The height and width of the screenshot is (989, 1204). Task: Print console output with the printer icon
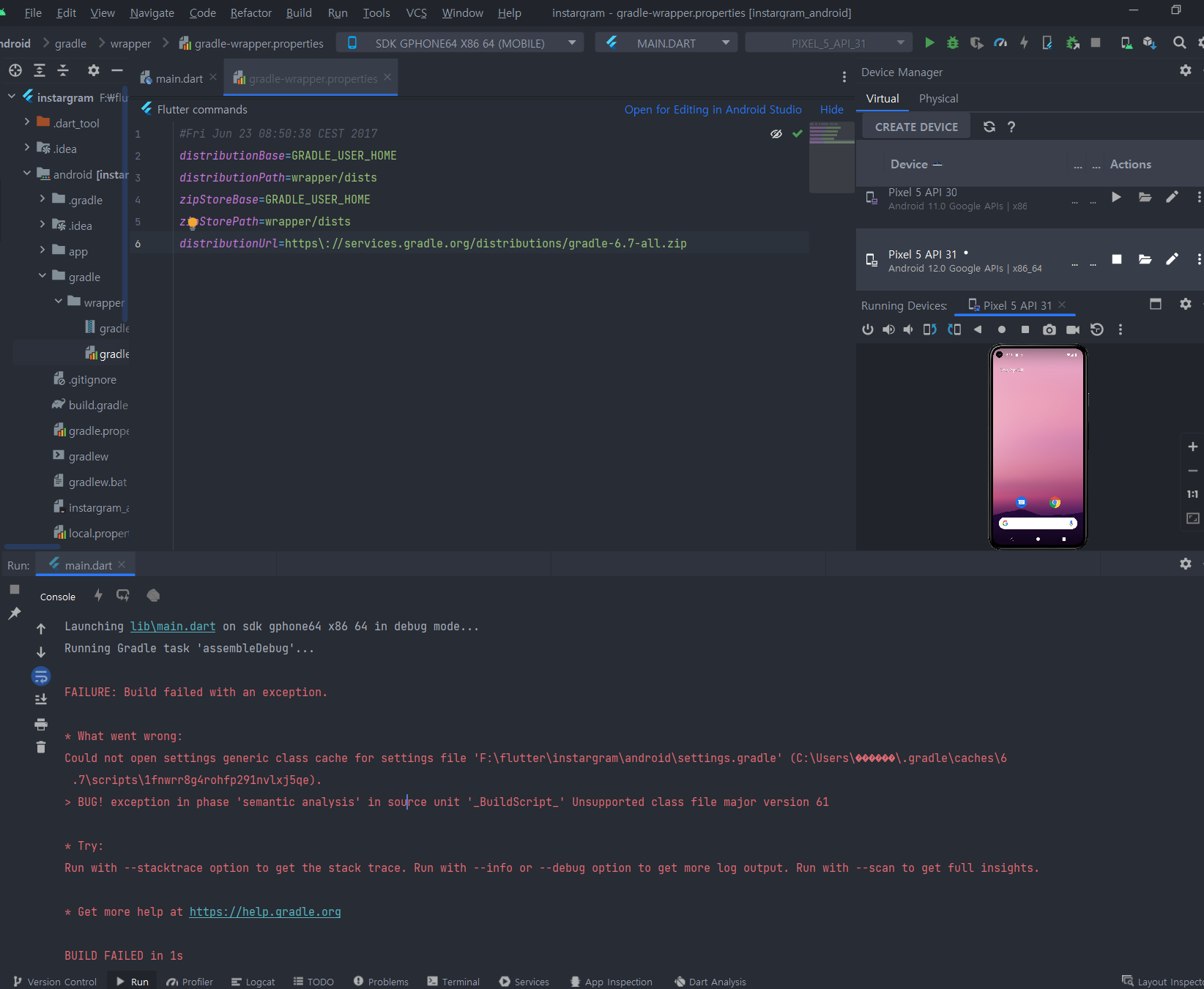click(41, 724)
